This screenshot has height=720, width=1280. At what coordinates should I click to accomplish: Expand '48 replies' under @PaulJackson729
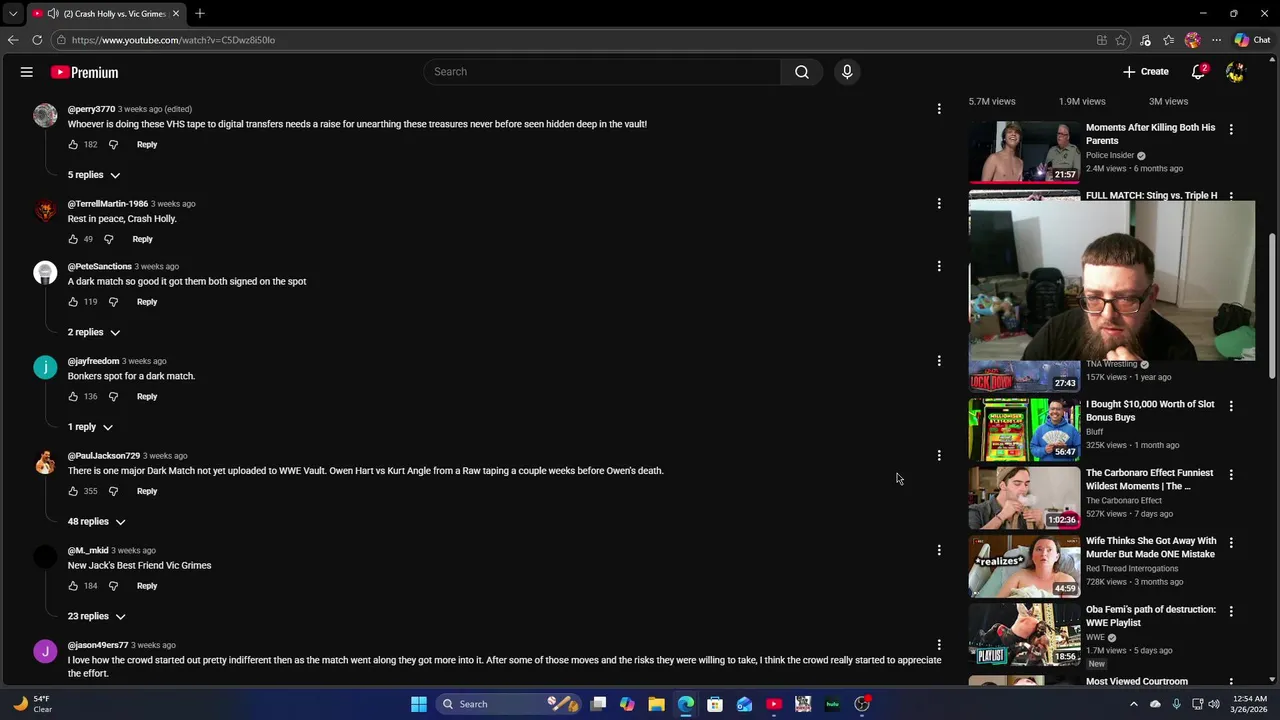97,522
